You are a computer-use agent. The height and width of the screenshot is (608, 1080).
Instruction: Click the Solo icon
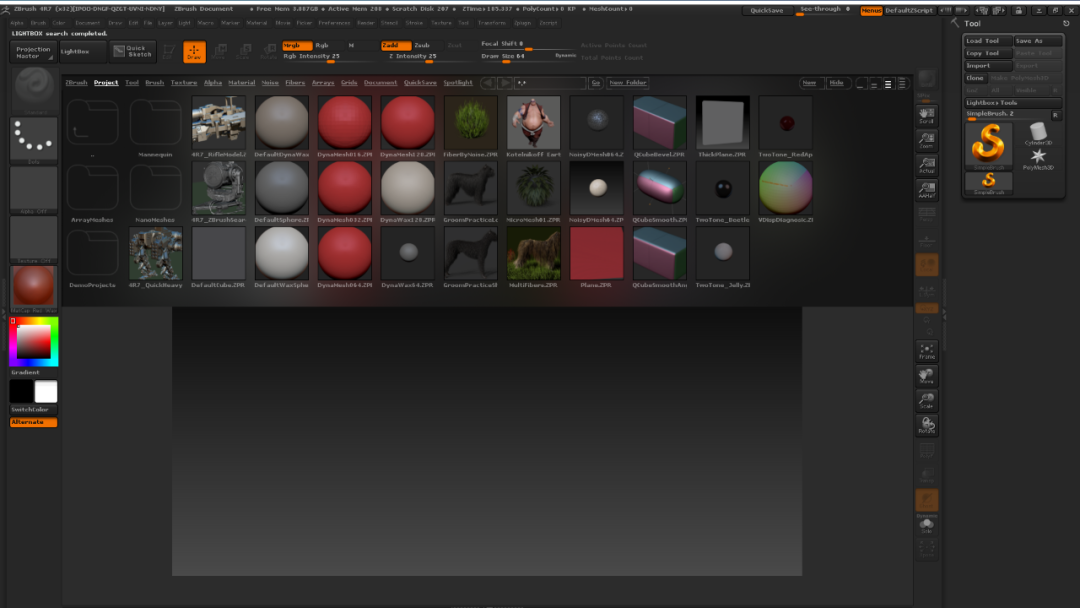926,526
